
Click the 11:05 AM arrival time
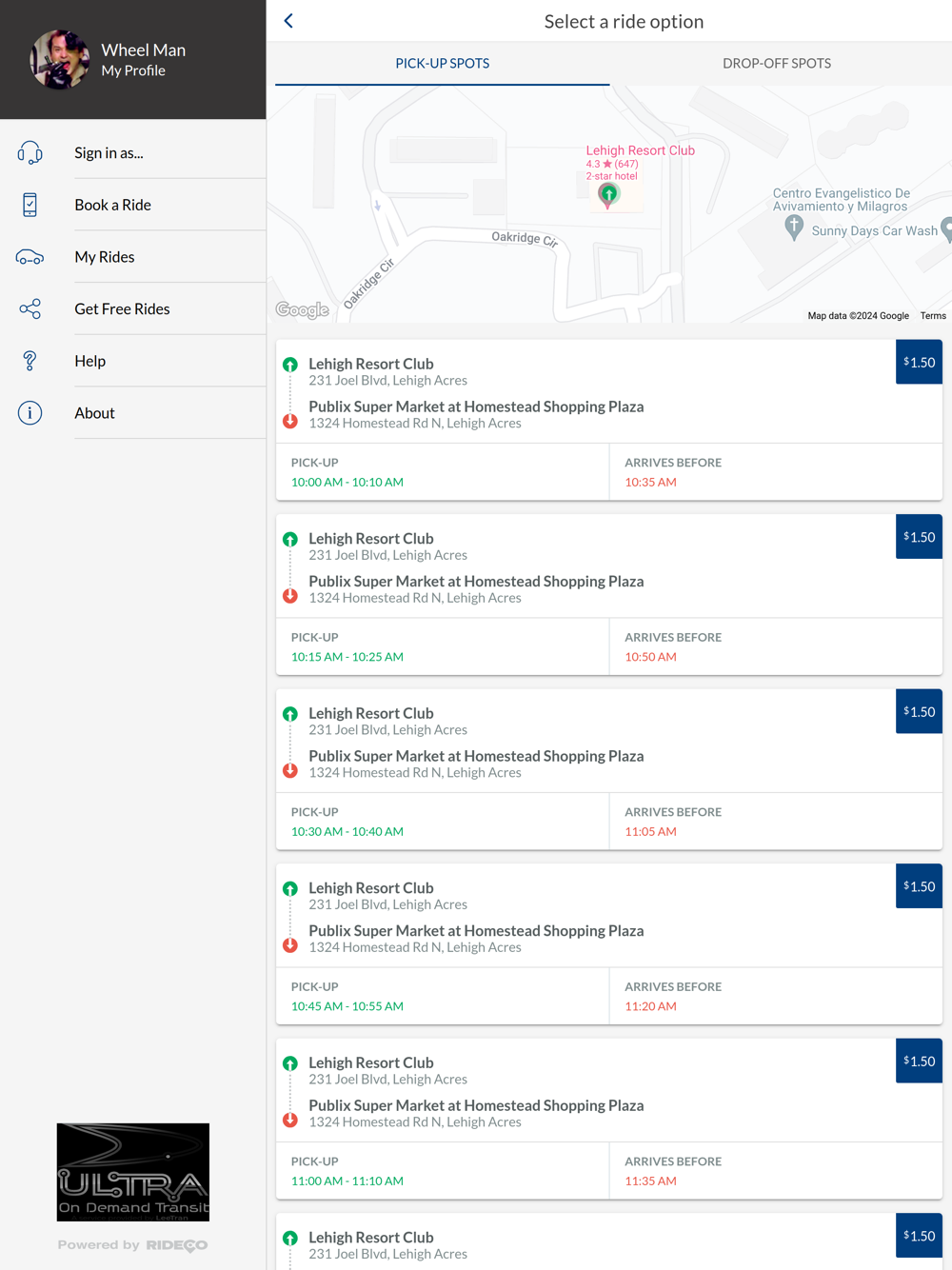pos(650,831)
